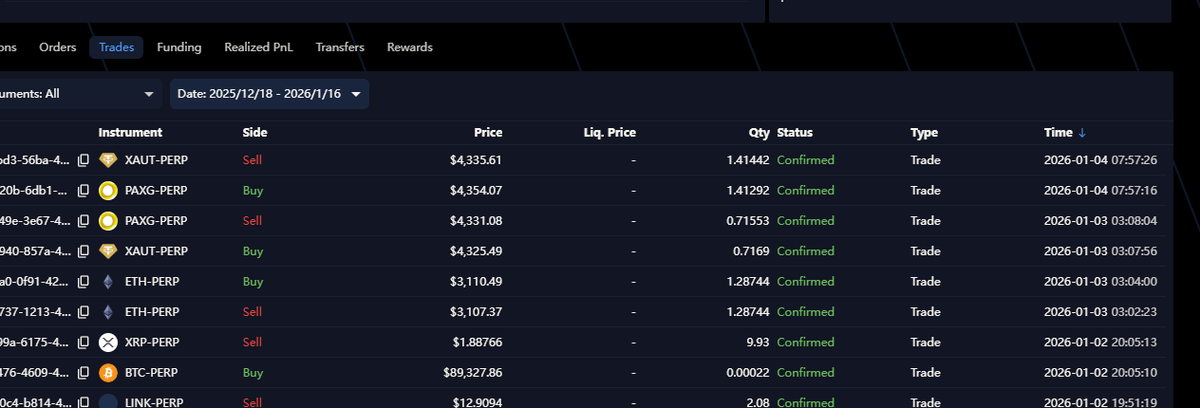This screenshot has height=408, width=1200.
Task: Open the Date range dropdown
Action: point(269,94)
